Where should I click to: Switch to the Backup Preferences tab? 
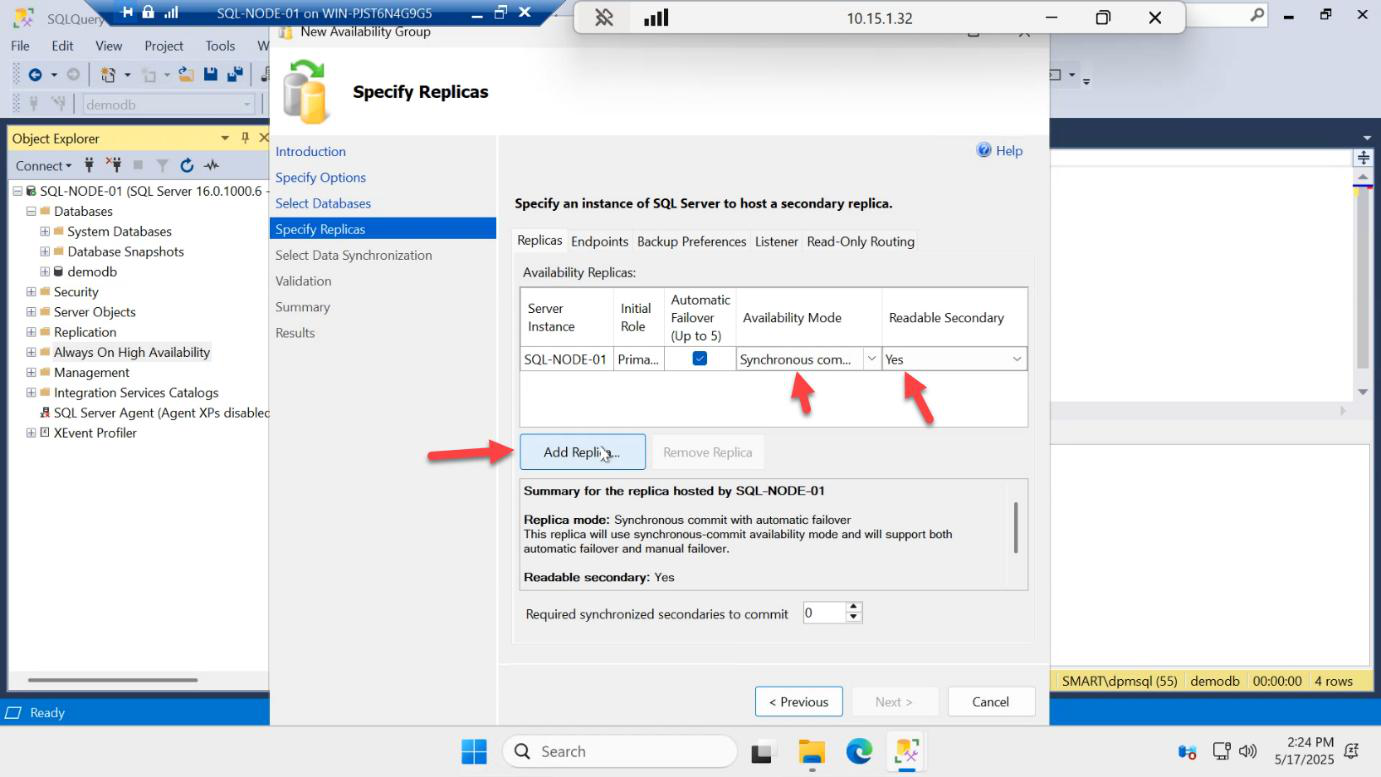pos(692,241)
